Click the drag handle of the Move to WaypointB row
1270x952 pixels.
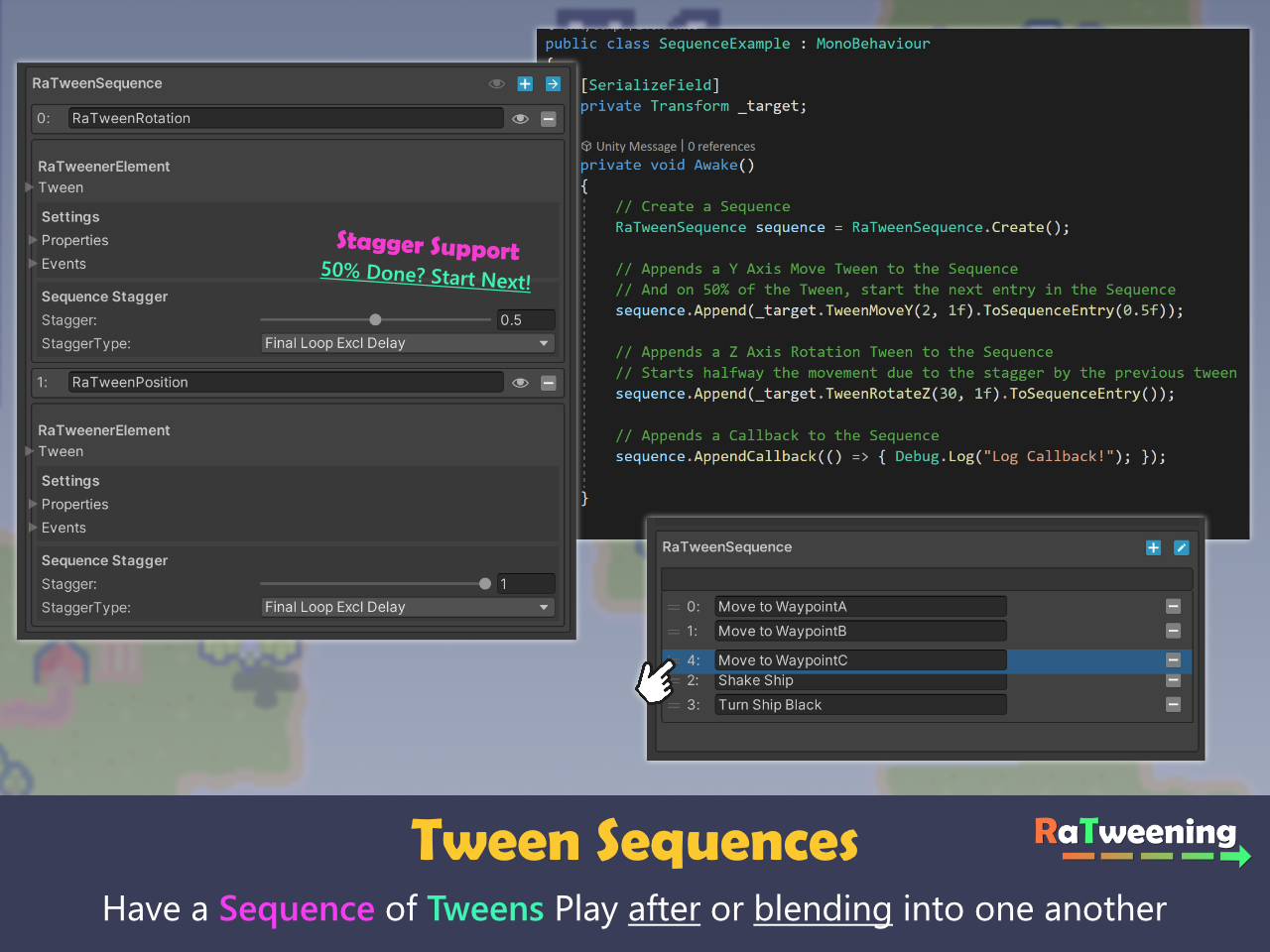[x=674, y=632]
